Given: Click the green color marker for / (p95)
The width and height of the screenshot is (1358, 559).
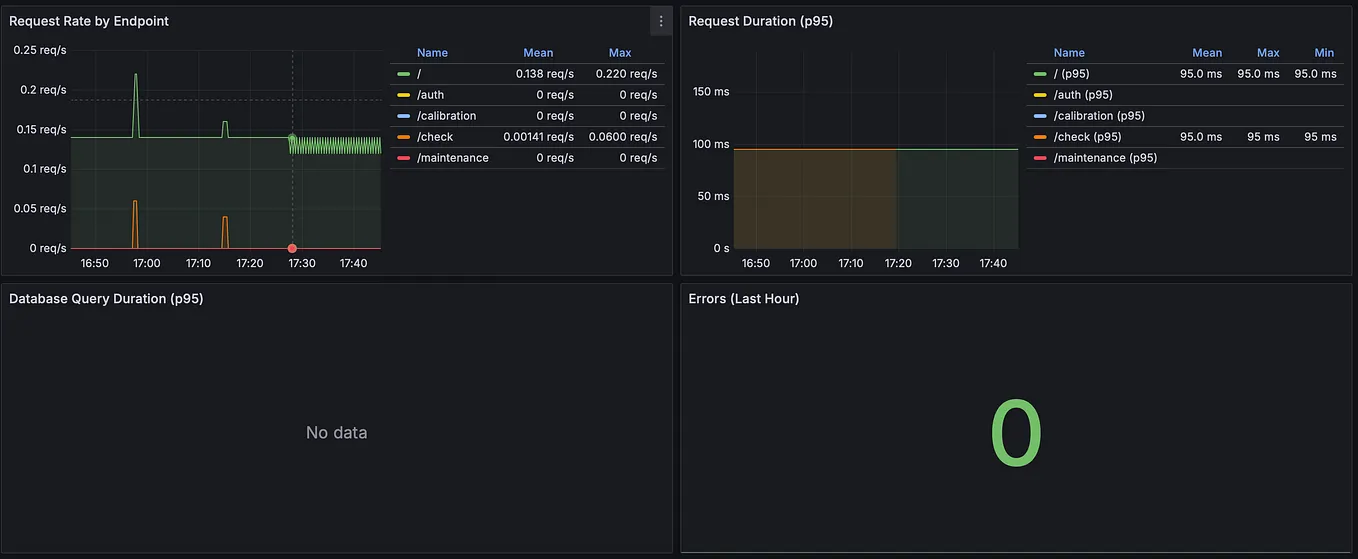Looking at the screenshot, I should coord(1040,74).
